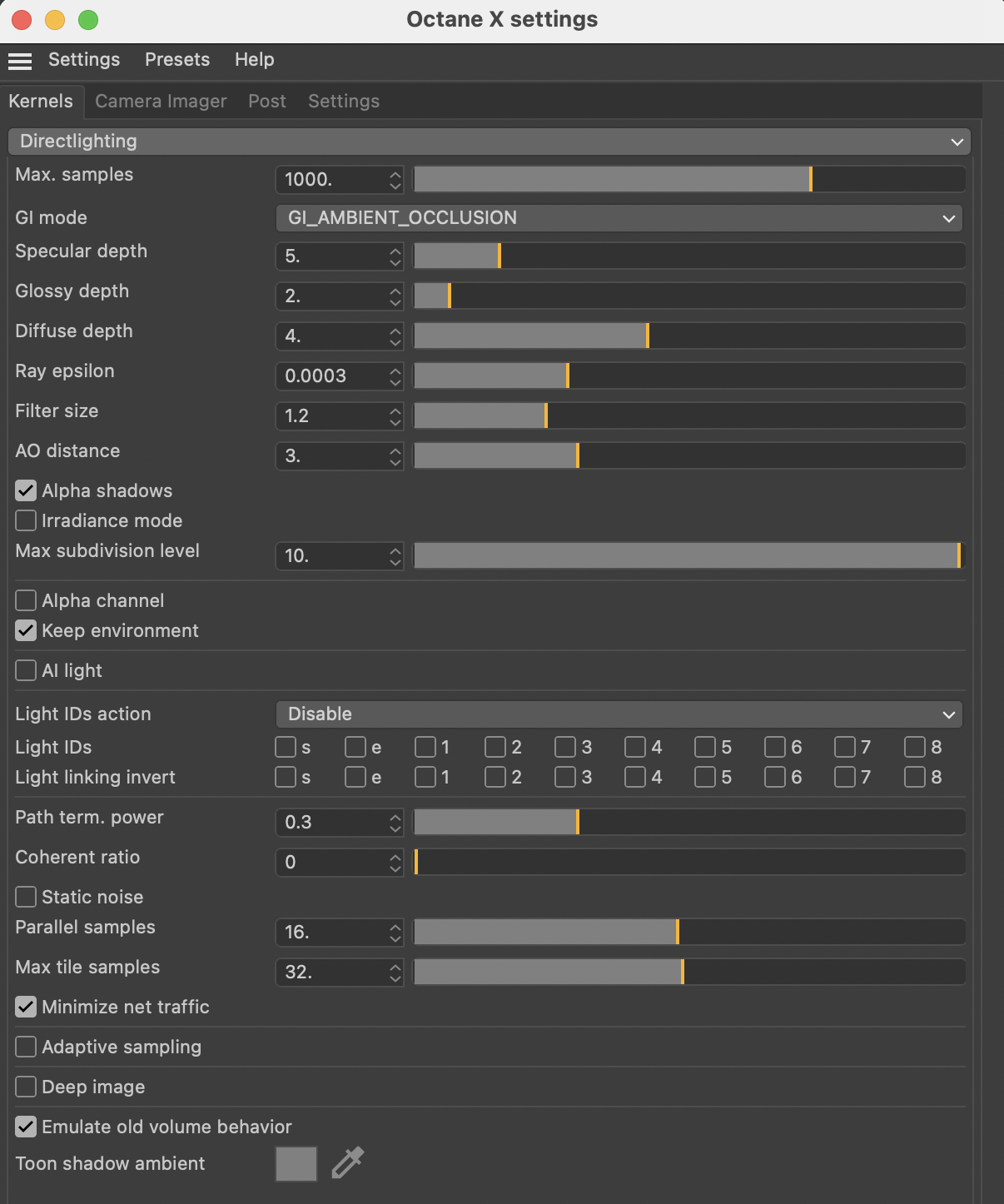Check Light IDs checkbox 1
The width and height of the screenshot is (1004, 1204).
click(x=425, y=747)
